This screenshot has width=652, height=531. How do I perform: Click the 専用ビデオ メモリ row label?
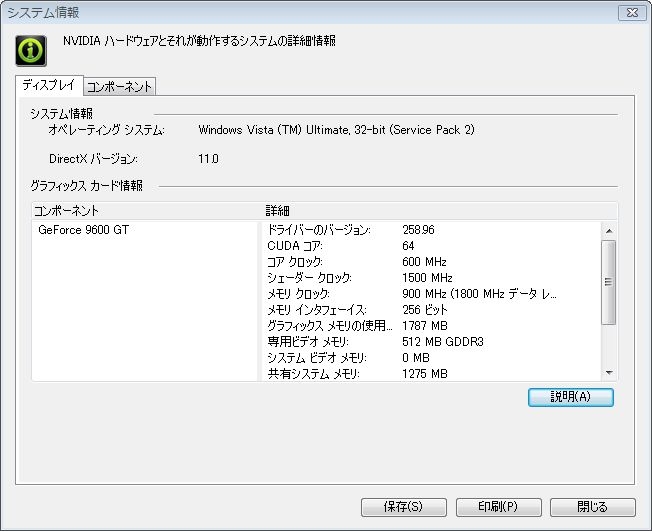(x=308, y=342)
